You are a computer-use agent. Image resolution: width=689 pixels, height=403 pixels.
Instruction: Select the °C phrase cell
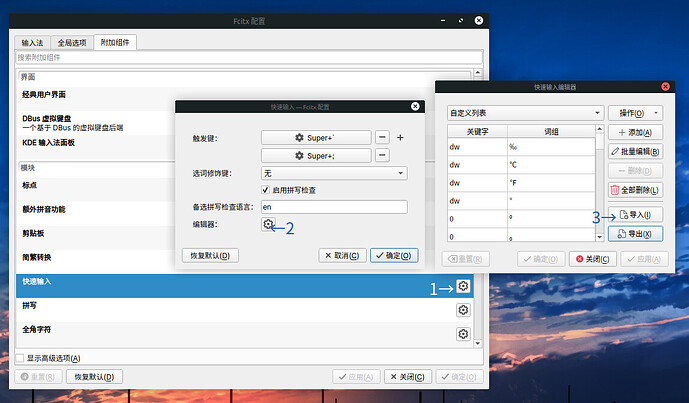(551, 165)
